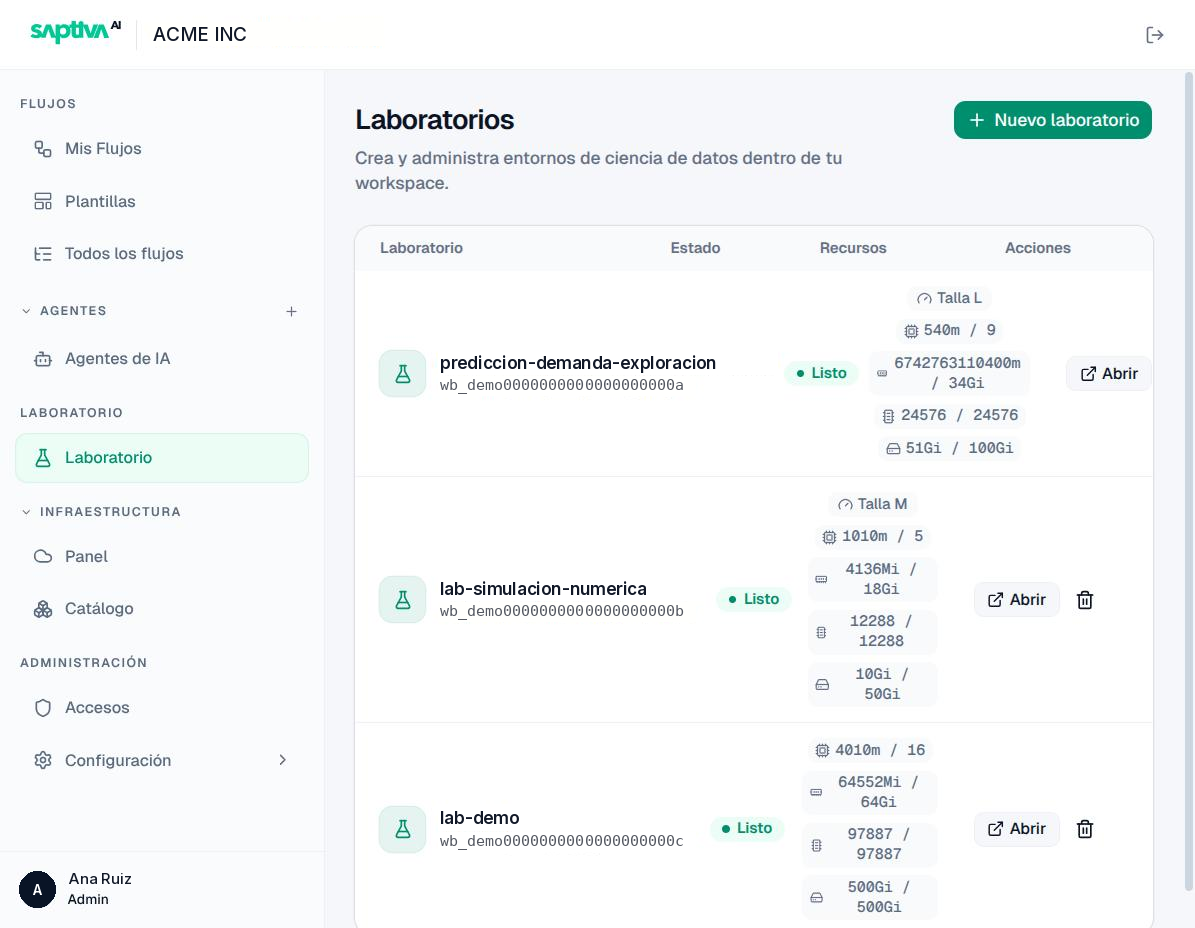The image size is (1195, 928).
Task: Click the storage chip 51Gi / 100Gi
Action: tap(949, 448)
